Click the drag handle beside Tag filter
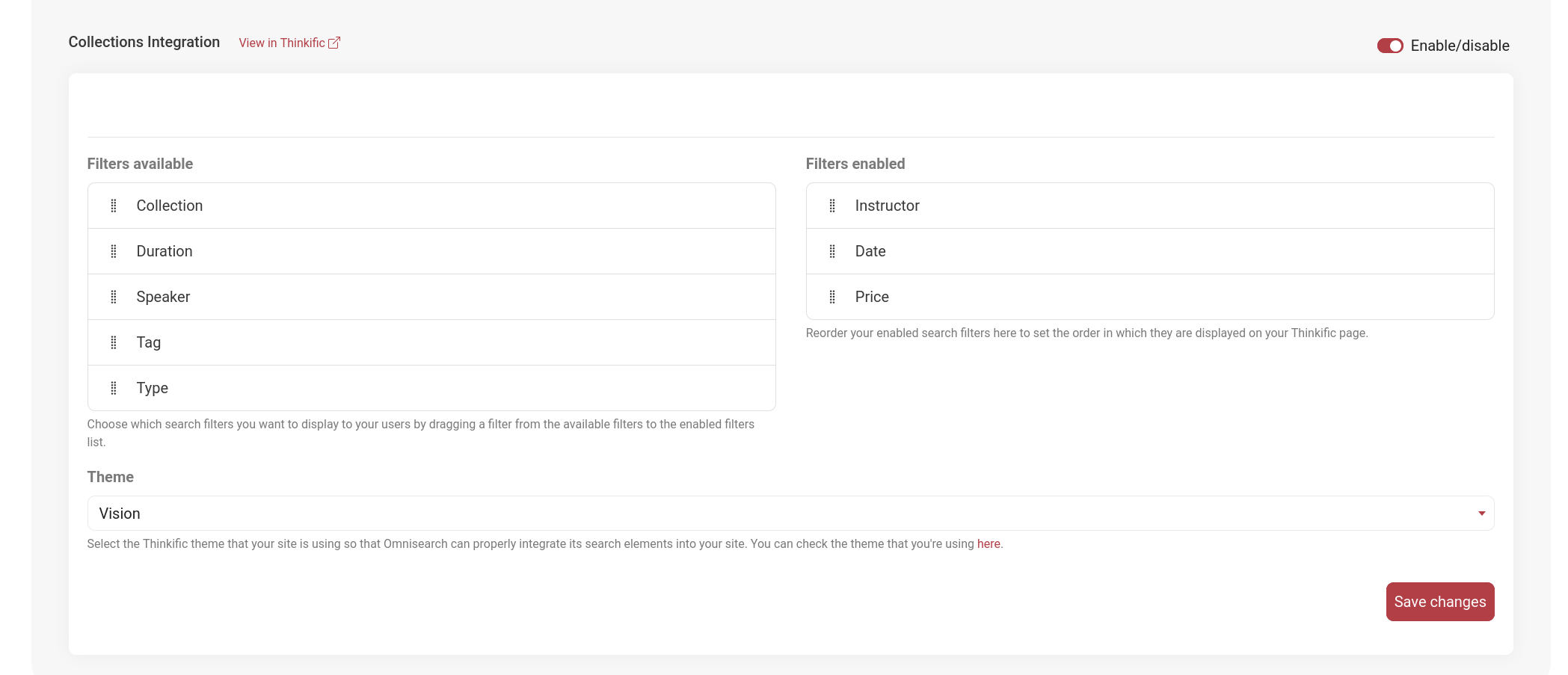This screenshot has width=1568, height=675. (x=114, y=342)
